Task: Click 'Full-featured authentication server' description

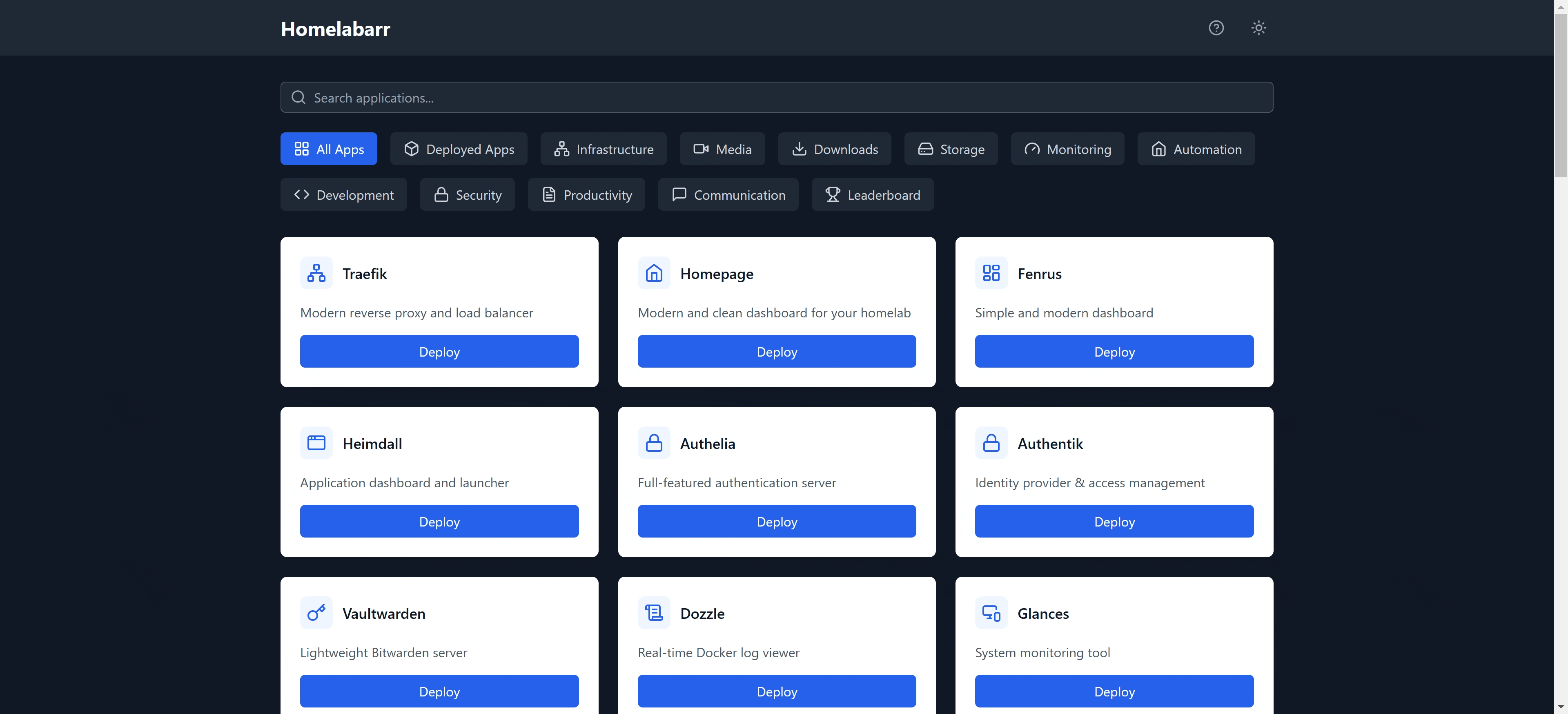Action: [x=737, y=483]
